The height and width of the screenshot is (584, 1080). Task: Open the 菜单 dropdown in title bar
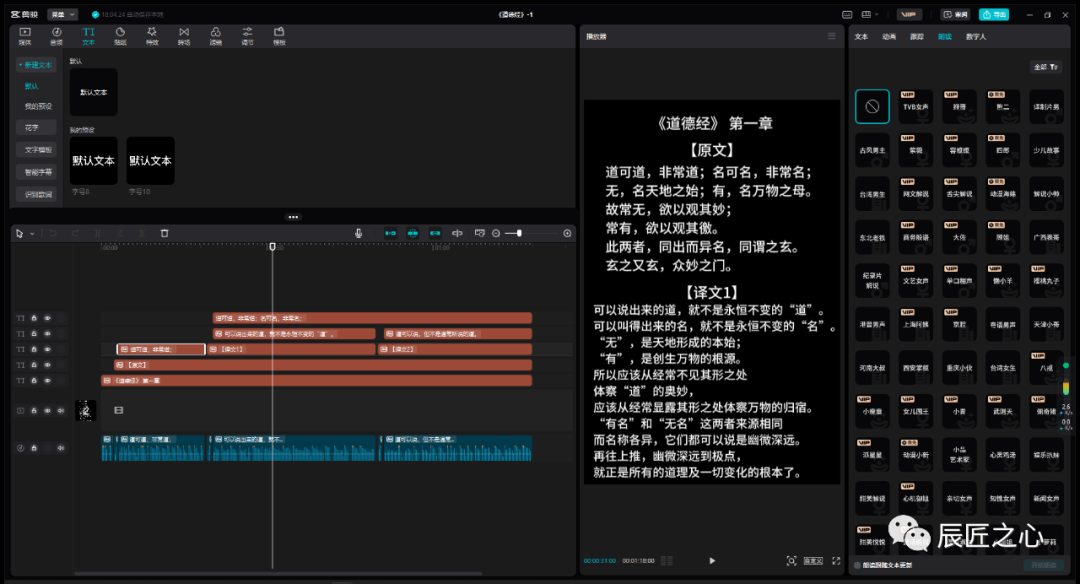pos(63,14)
